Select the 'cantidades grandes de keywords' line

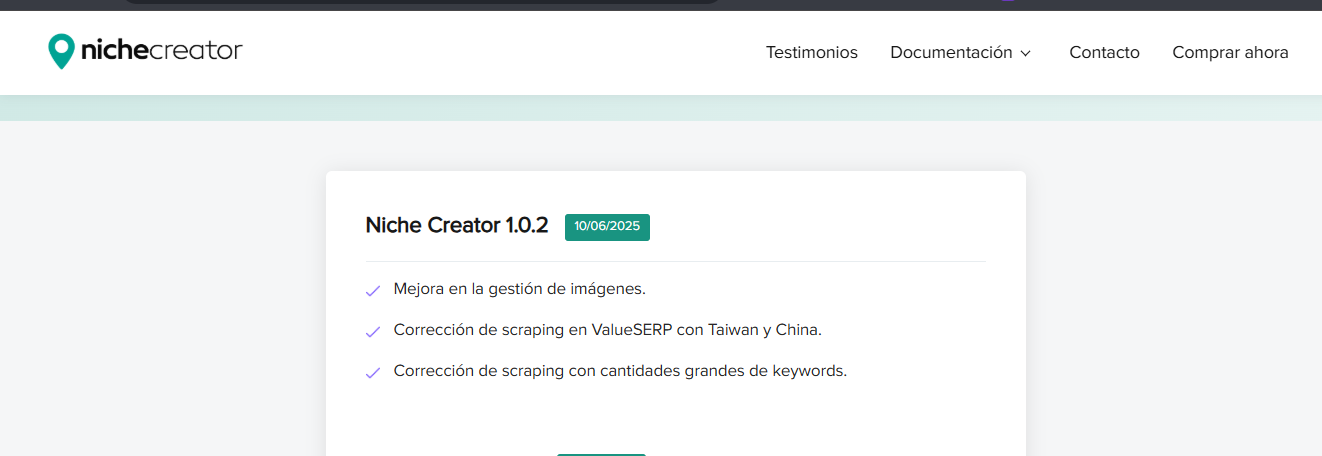[620, 371]
